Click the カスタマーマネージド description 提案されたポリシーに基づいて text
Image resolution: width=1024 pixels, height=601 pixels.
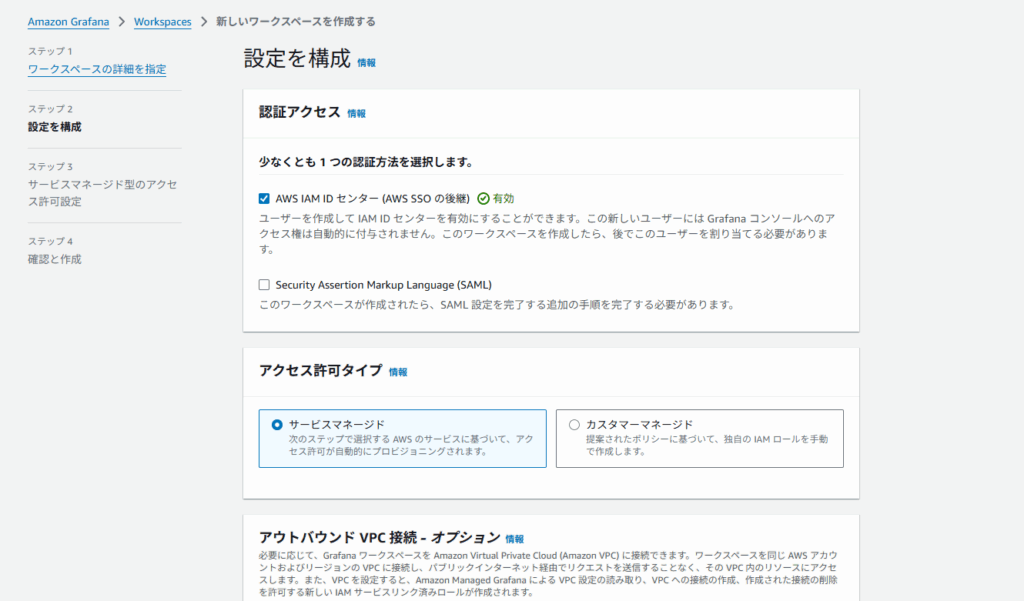pyautogui.click(x=707, y=445)
